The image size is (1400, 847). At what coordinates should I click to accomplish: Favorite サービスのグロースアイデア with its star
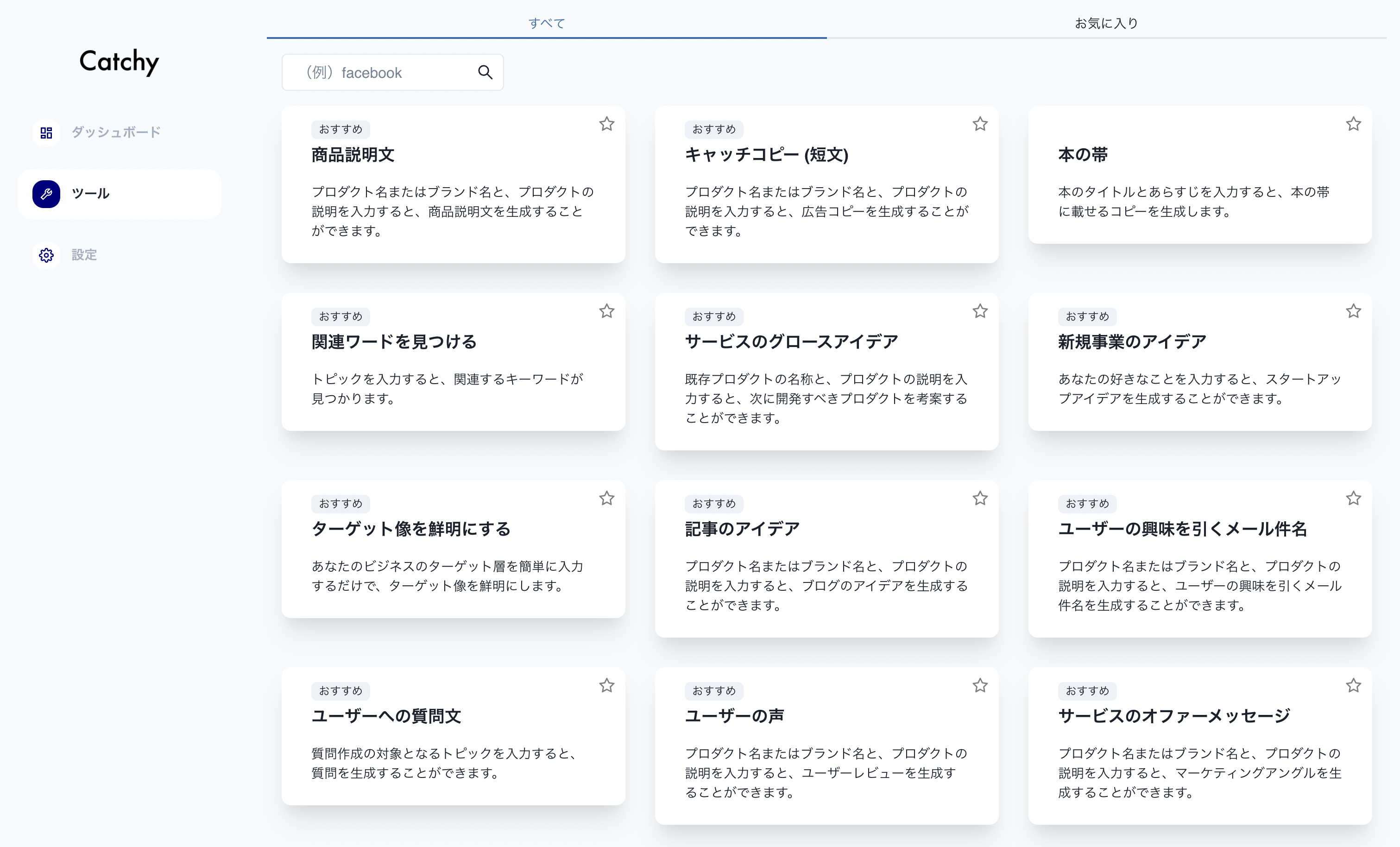(x=979, y=311)
